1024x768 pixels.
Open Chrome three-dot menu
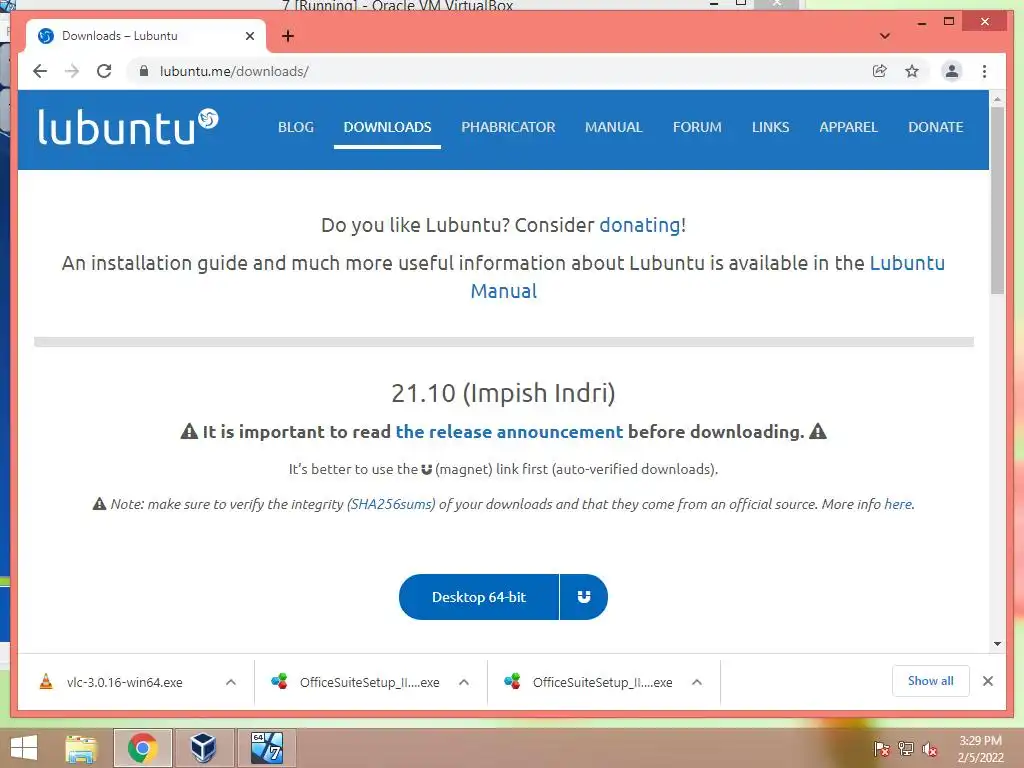click(x=984, y=71)
